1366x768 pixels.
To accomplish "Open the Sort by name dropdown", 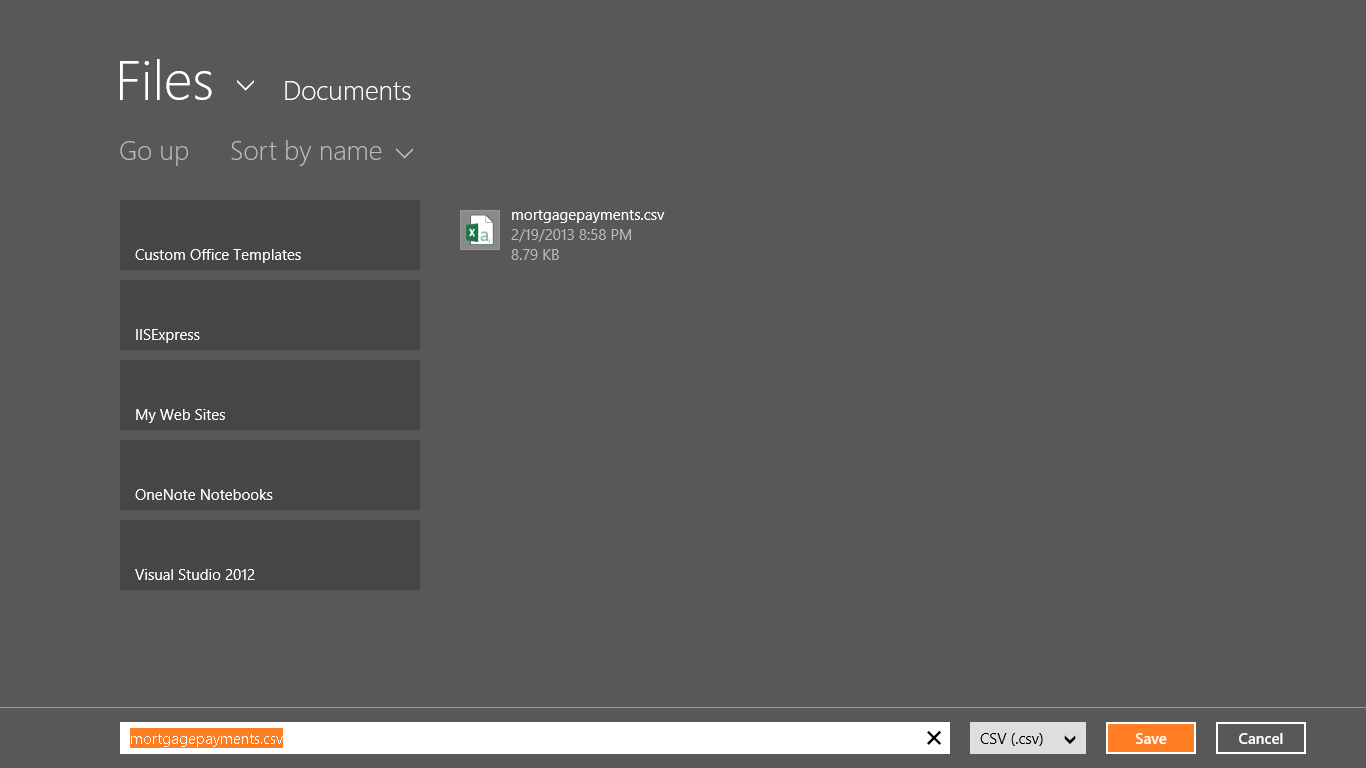I will [x=322, y=151].
